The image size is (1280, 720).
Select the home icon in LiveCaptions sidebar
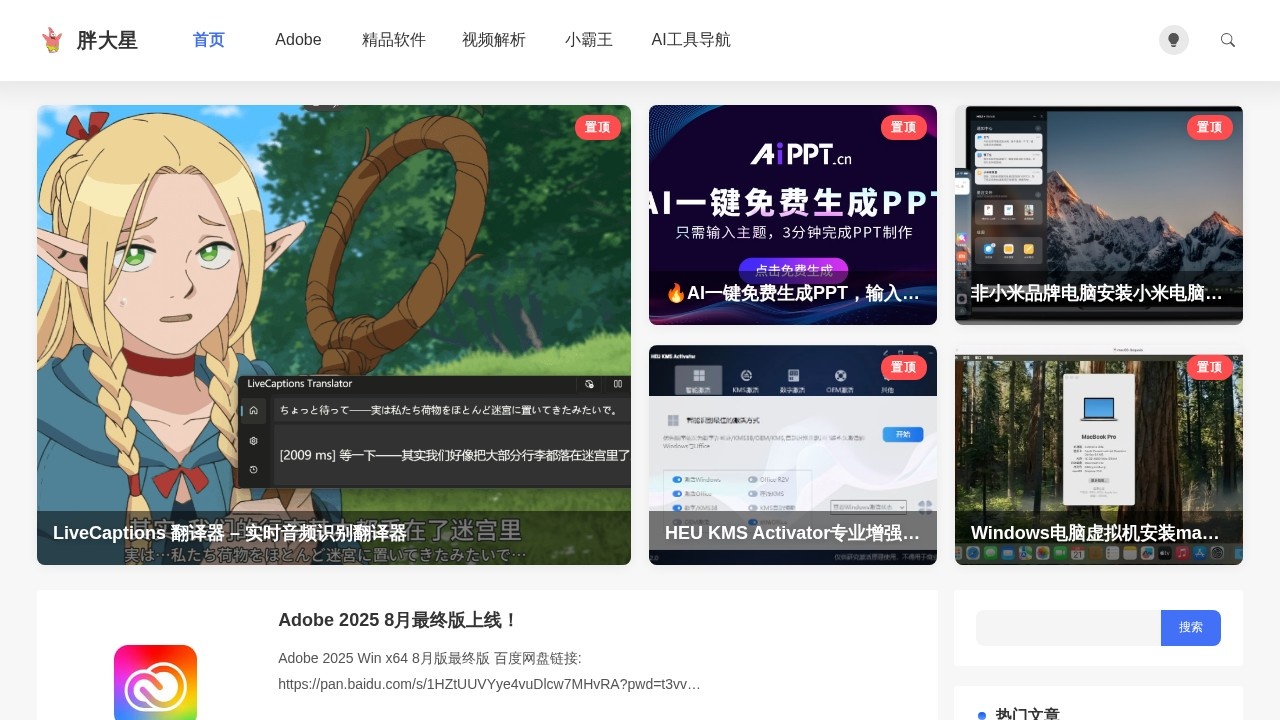pos(253,411)
